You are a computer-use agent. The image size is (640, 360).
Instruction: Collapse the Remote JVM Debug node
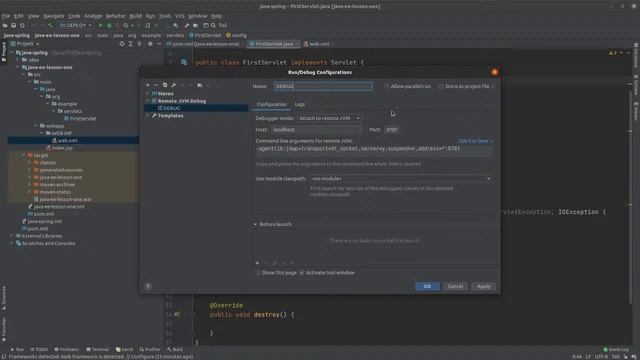click(x=147, y=101)
